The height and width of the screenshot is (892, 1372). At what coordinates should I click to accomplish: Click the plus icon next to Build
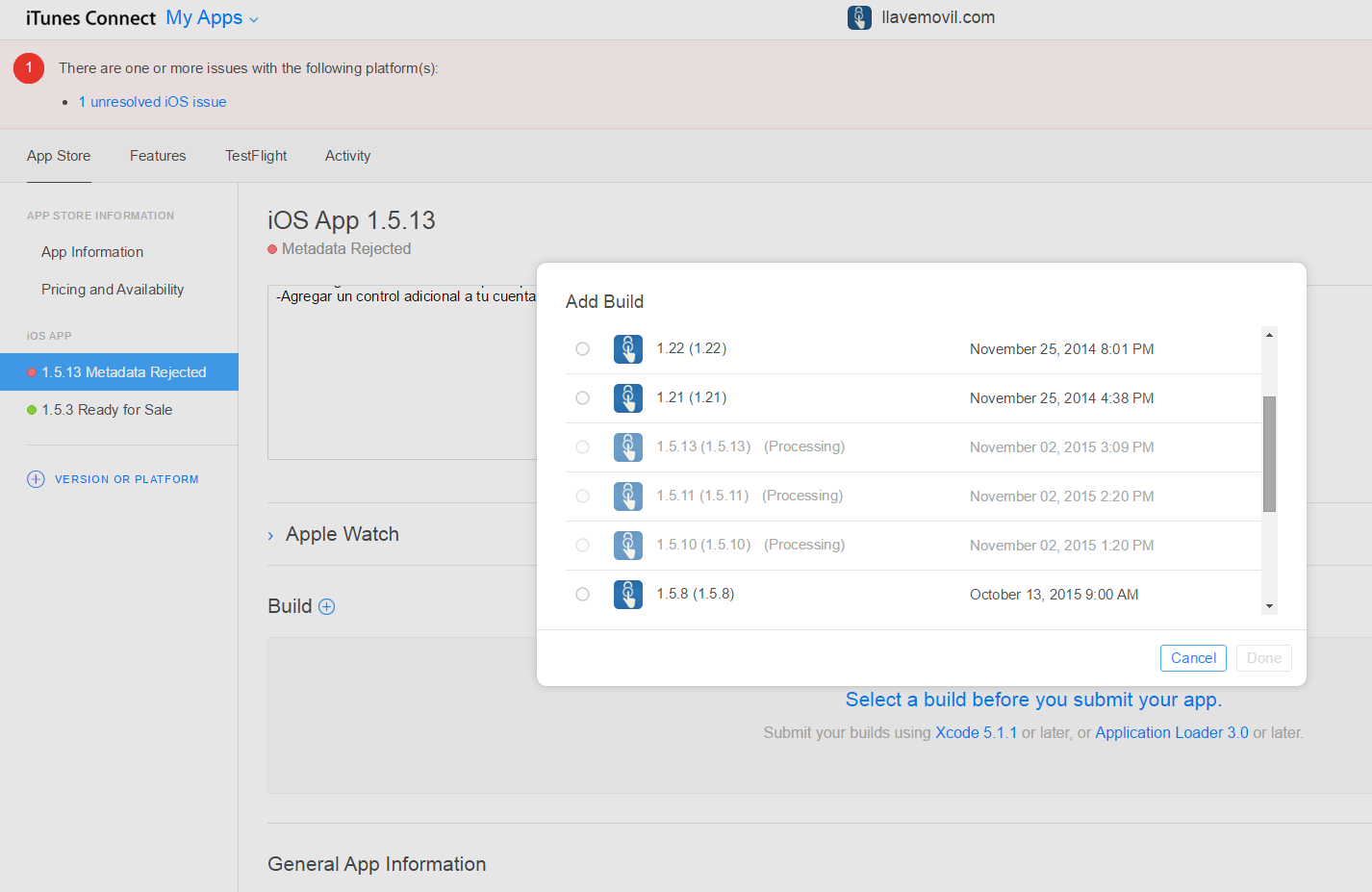327,606
